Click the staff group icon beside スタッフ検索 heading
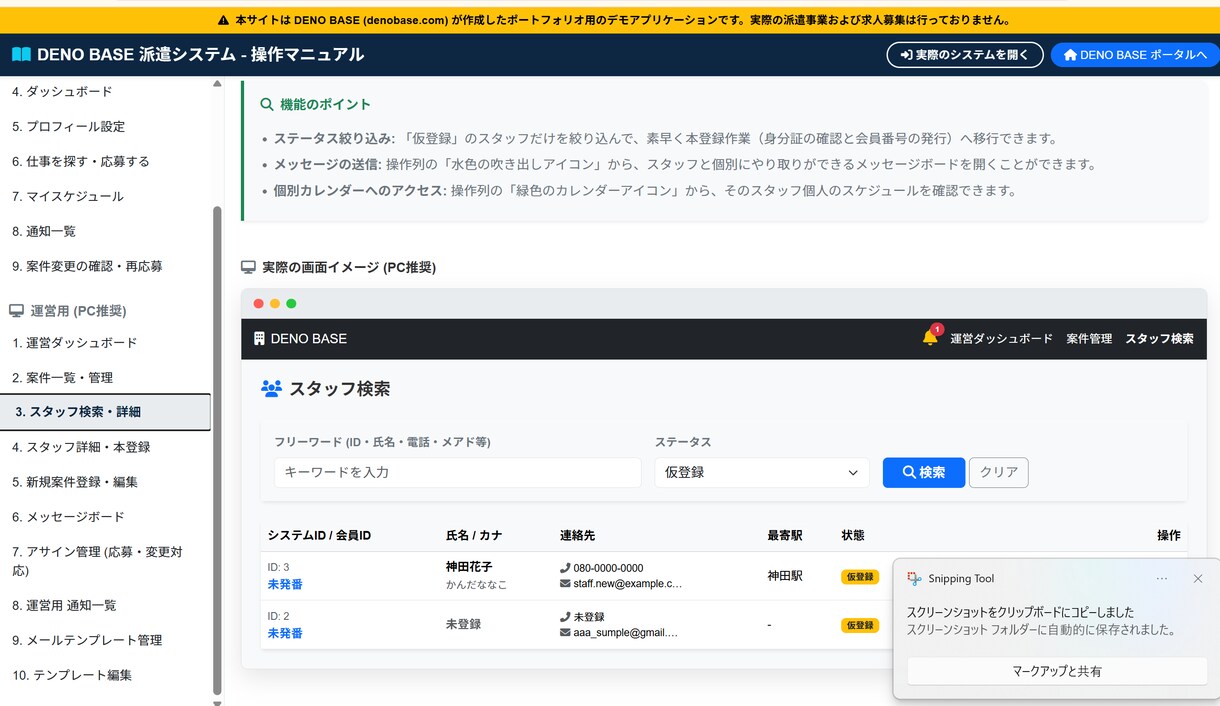The width and height of the screenshot is (1220, 706). [271, 388]
